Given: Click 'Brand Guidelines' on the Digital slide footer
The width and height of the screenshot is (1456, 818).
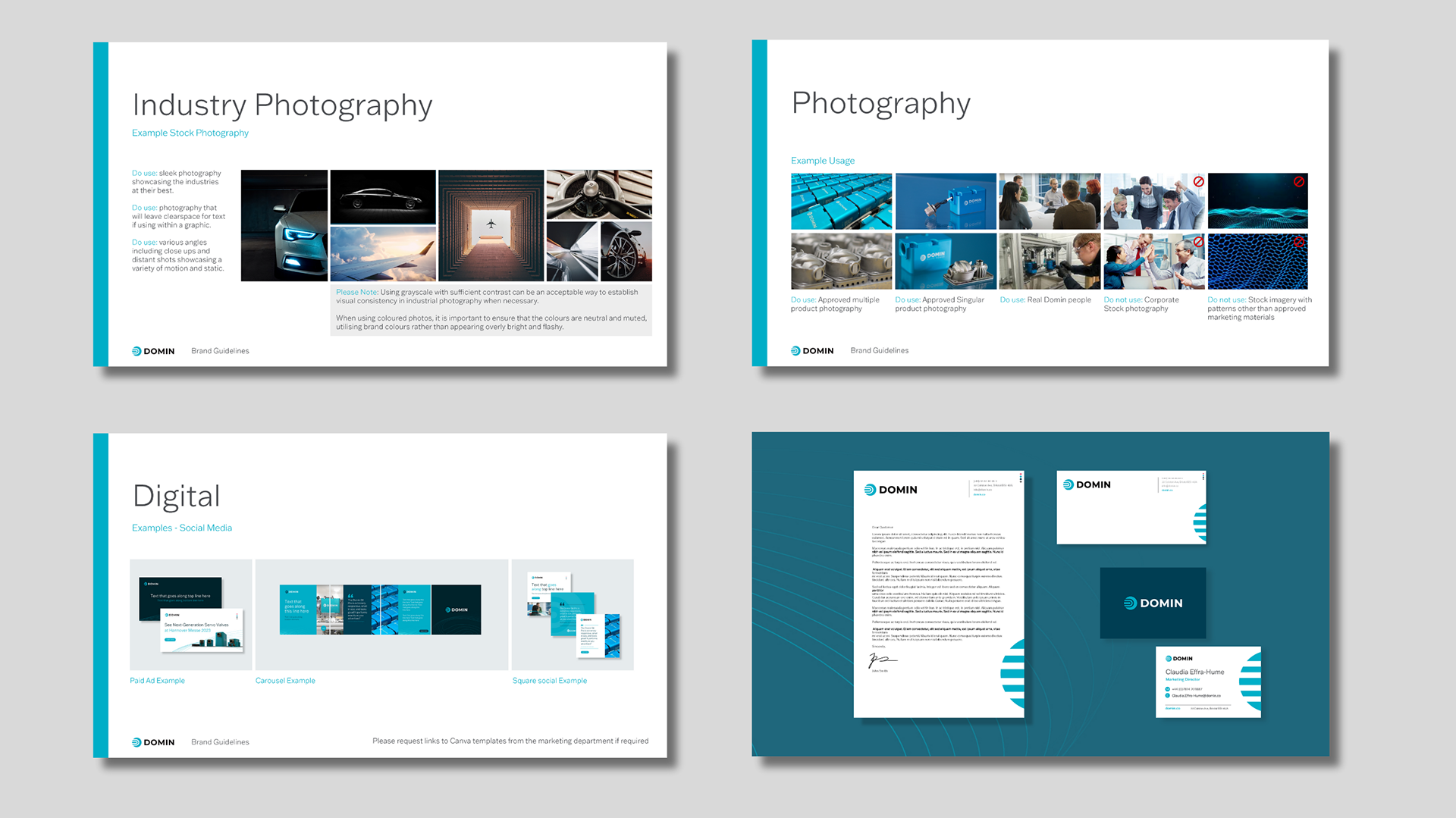Looking at the screenshot, I should [220, 742].
